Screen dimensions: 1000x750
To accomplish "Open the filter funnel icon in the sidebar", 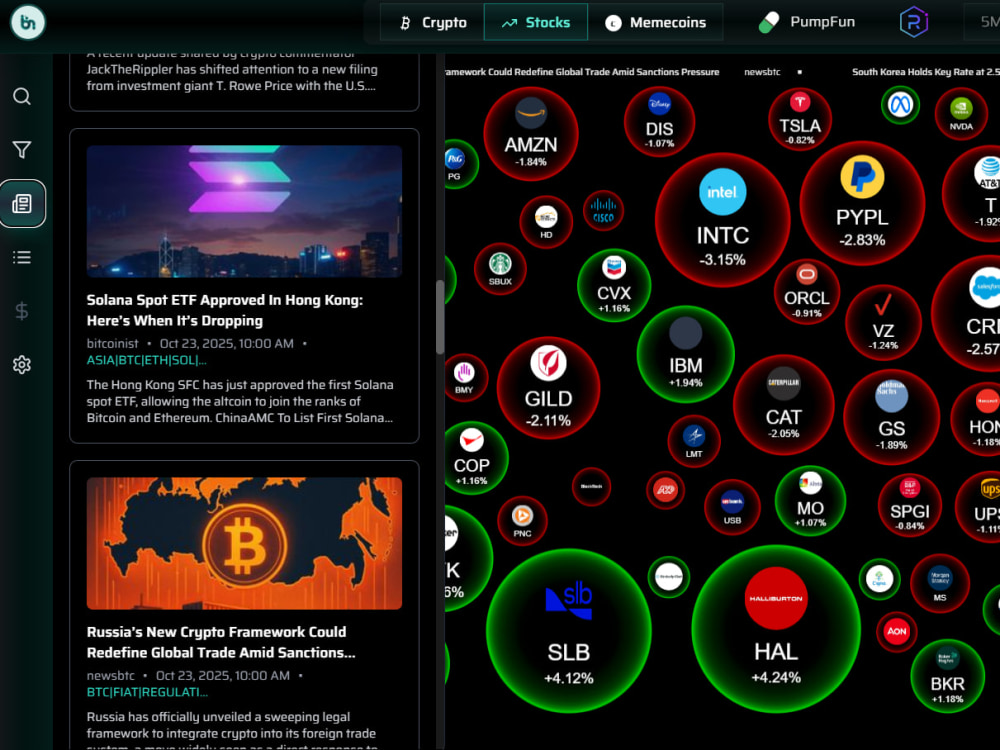I will point(22,150).
